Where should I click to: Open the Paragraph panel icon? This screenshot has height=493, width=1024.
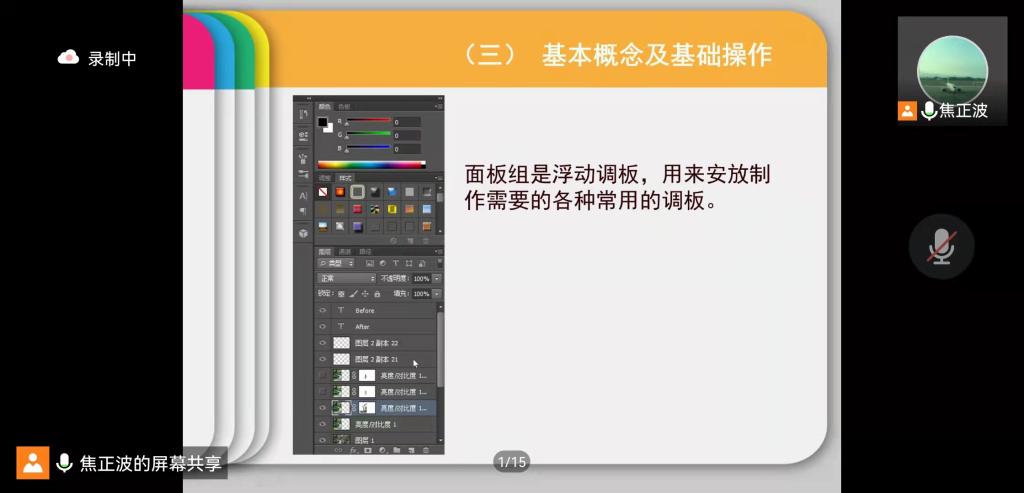pos(303,211)
